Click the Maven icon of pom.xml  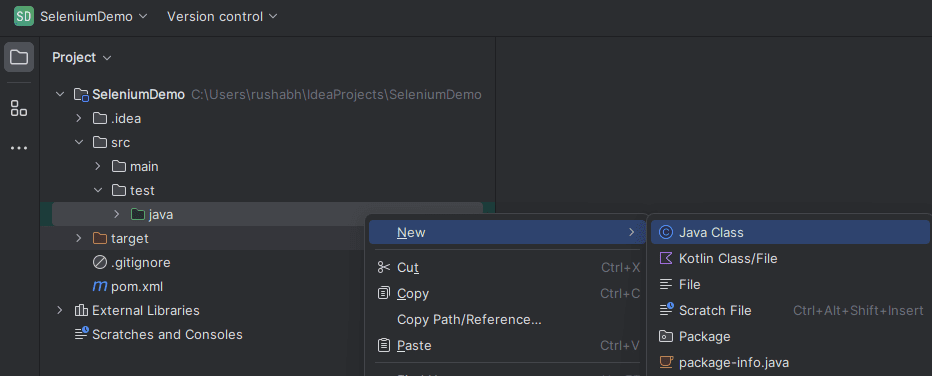coord(100,286)
